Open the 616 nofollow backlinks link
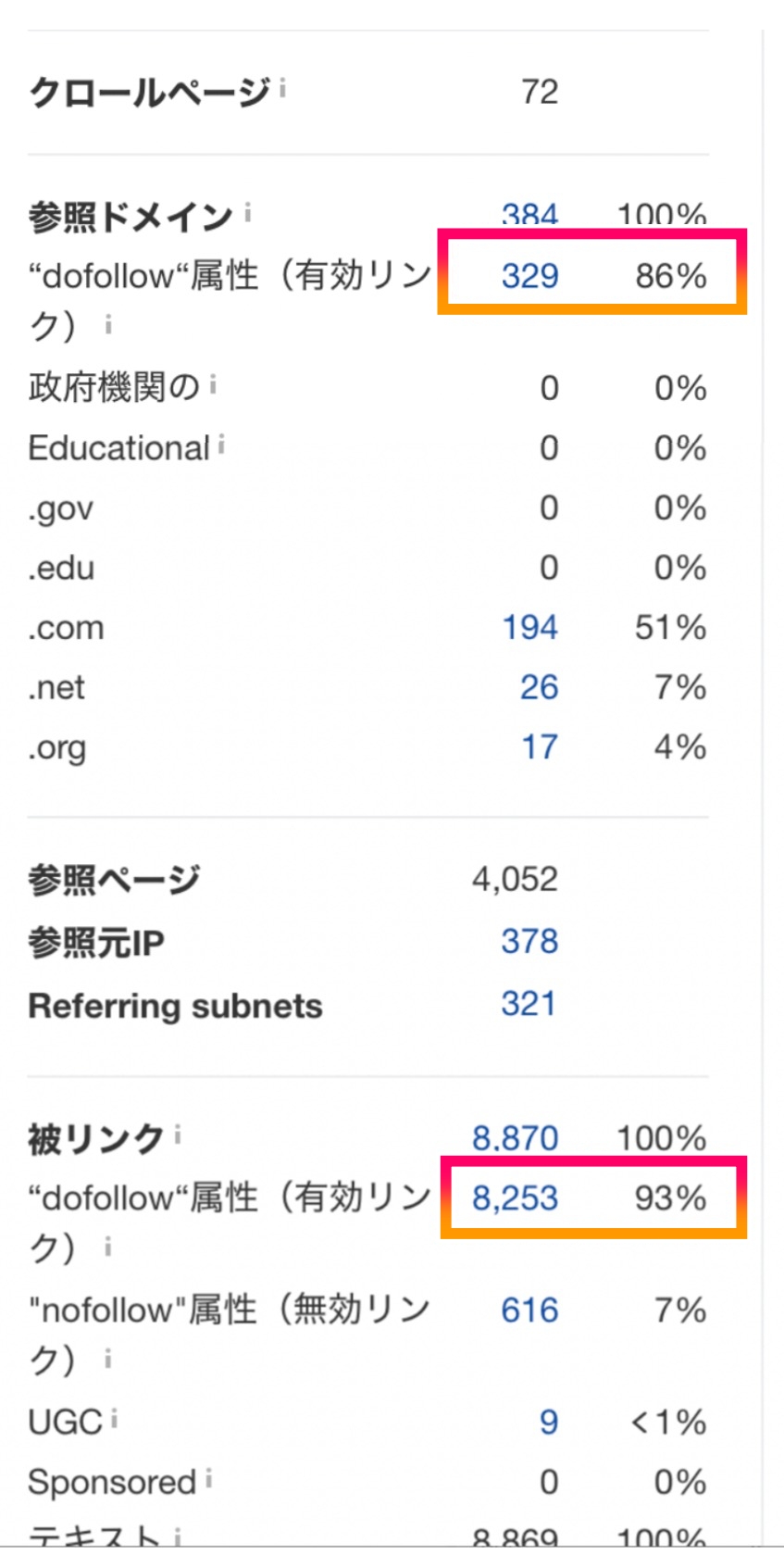 (529, 1310)
